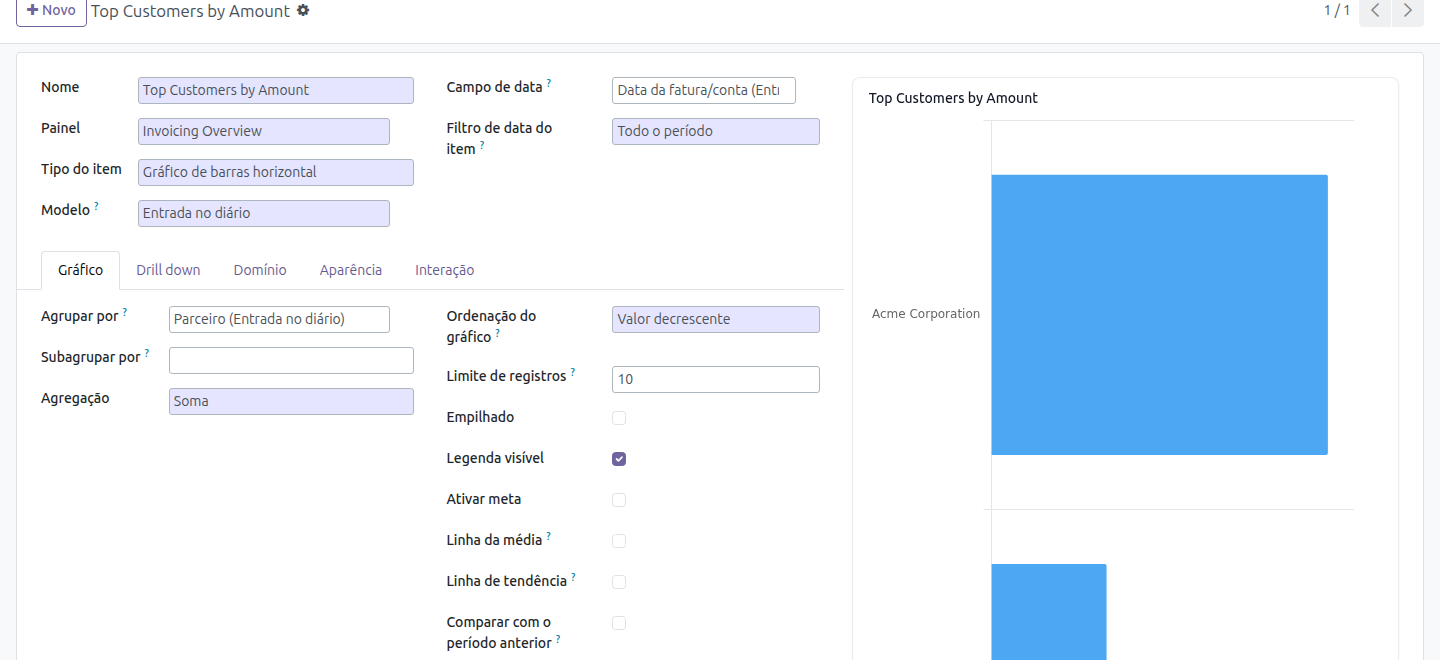Show help for Ordenação do gráfico

point(497,334)
